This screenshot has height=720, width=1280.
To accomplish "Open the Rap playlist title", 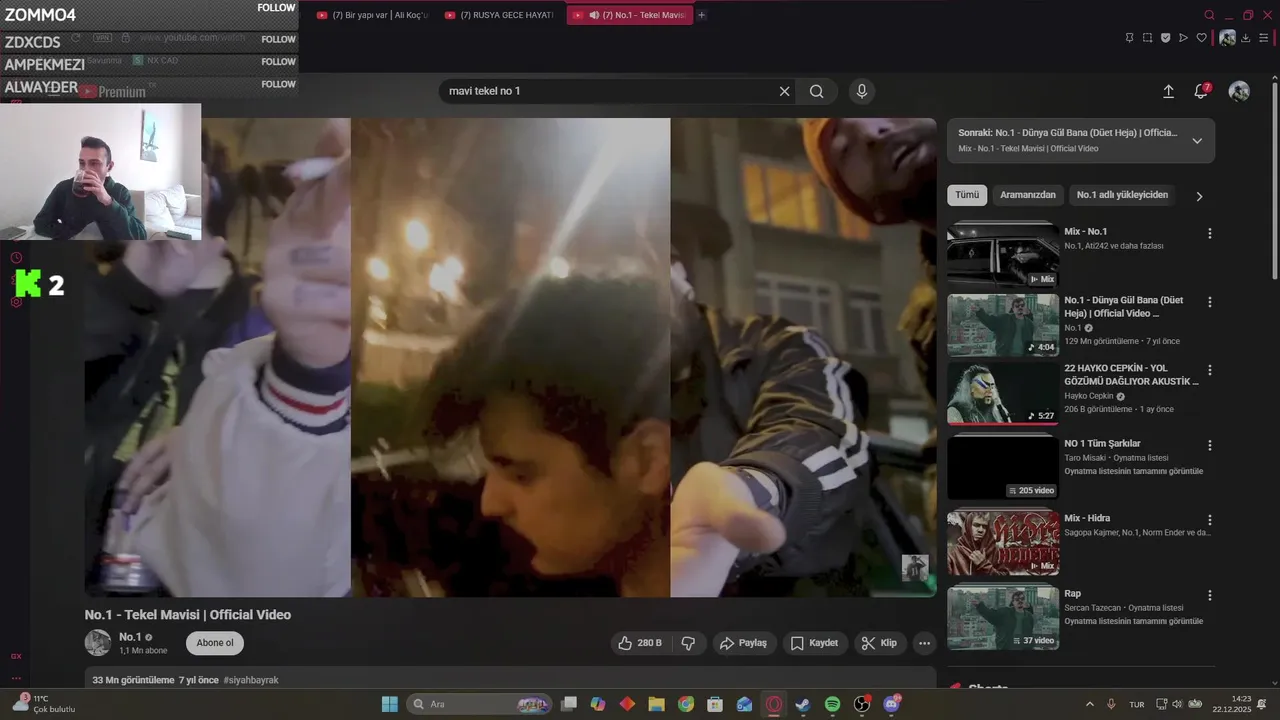I will (1072, 593).
